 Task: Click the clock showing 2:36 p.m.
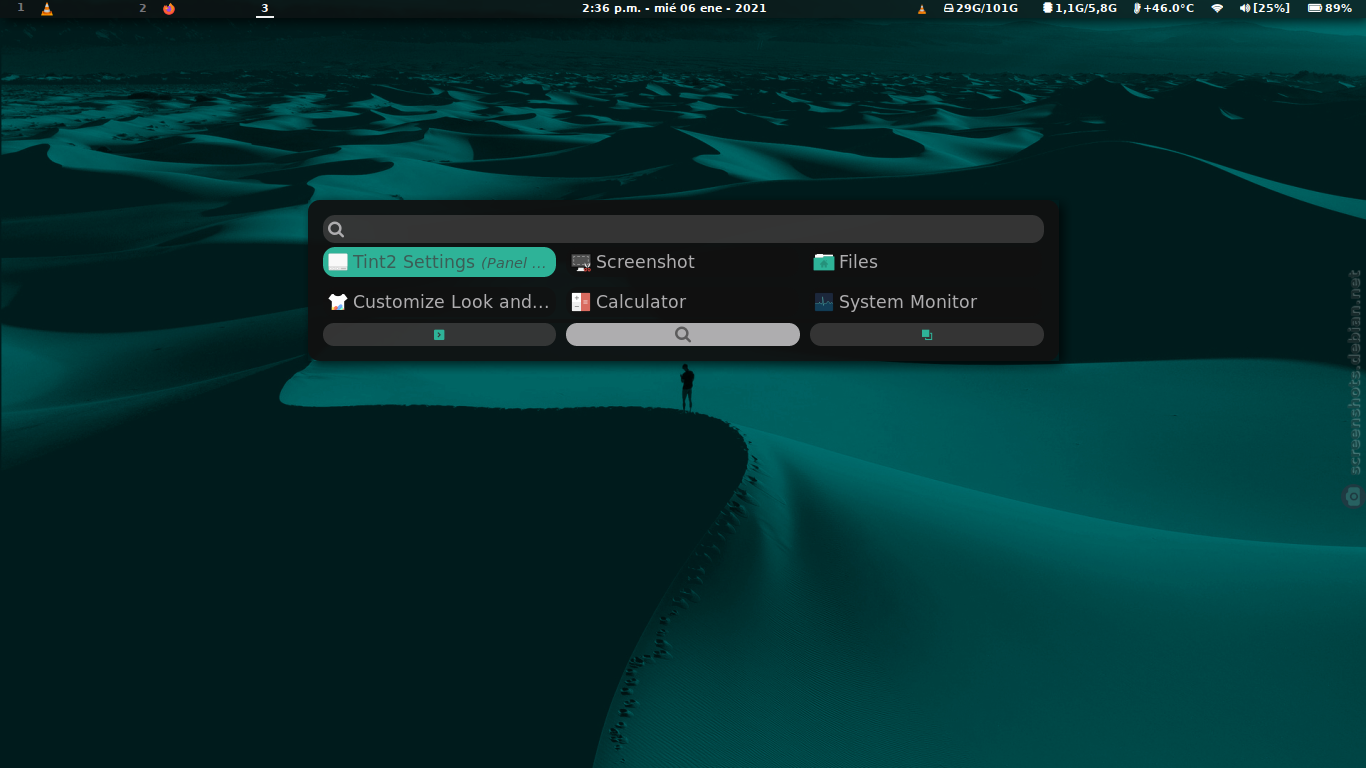click(x=674, y=8)
